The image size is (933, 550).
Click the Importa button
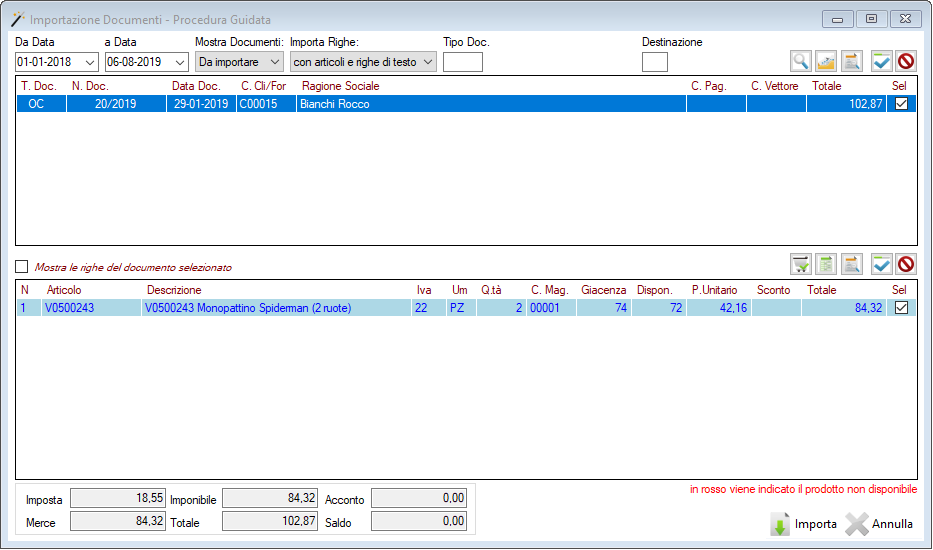click(803, 524)
